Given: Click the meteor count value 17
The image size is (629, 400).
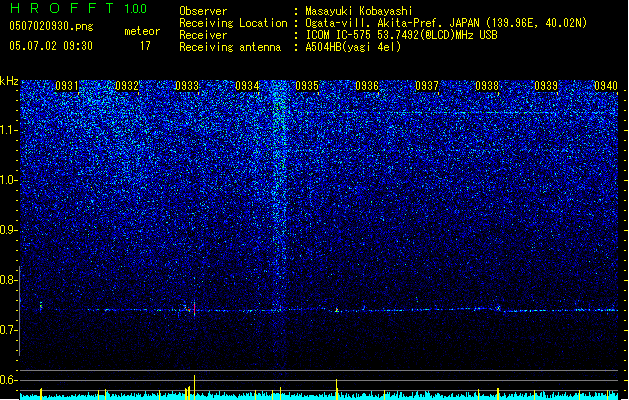Looking at the screenshot, I should 145,46.
